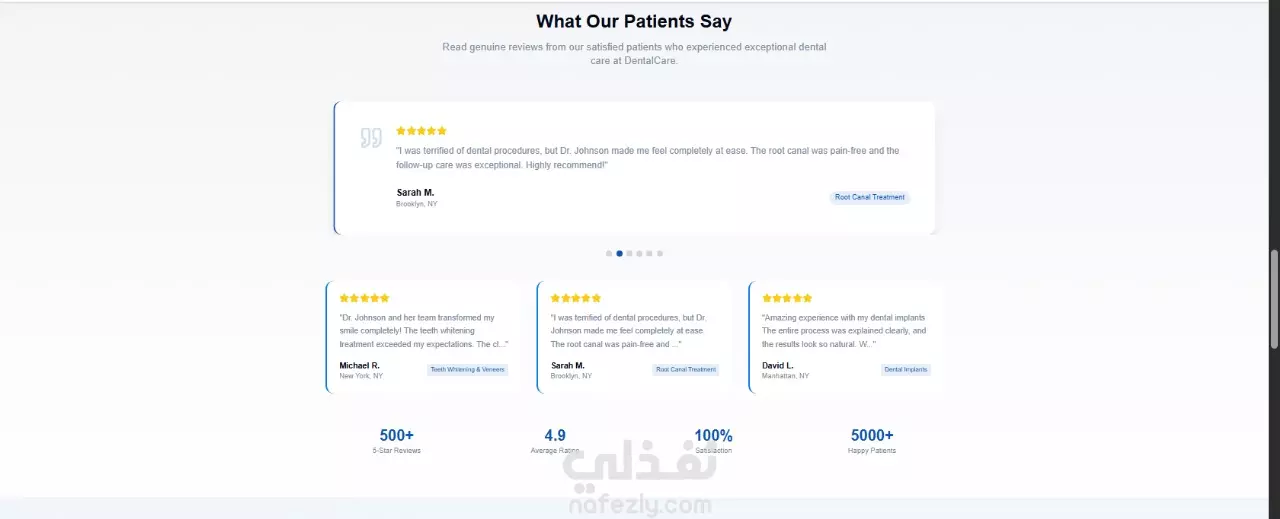Viewport: 1280px width, 519px height.
Task: Select the fifth carousel dot
Action: [649, 254]
